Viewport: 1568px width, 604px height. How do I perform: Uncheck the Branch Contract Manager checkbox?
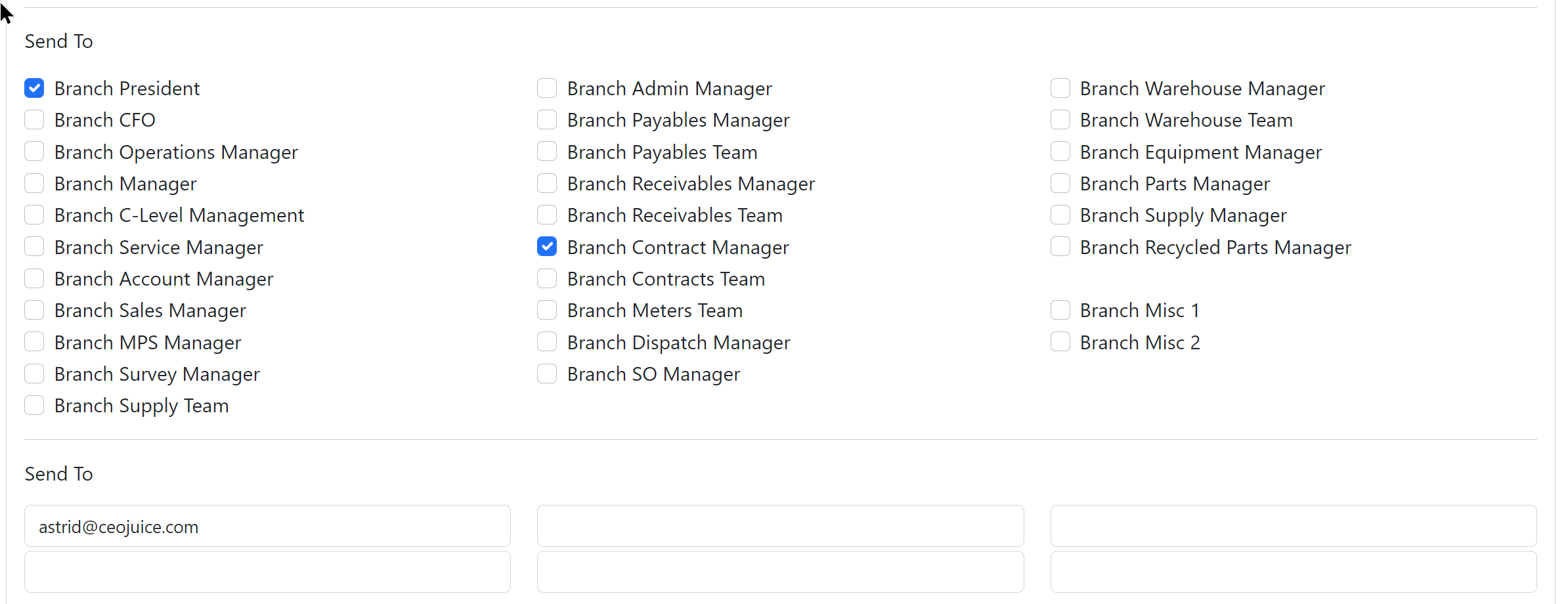547,247
